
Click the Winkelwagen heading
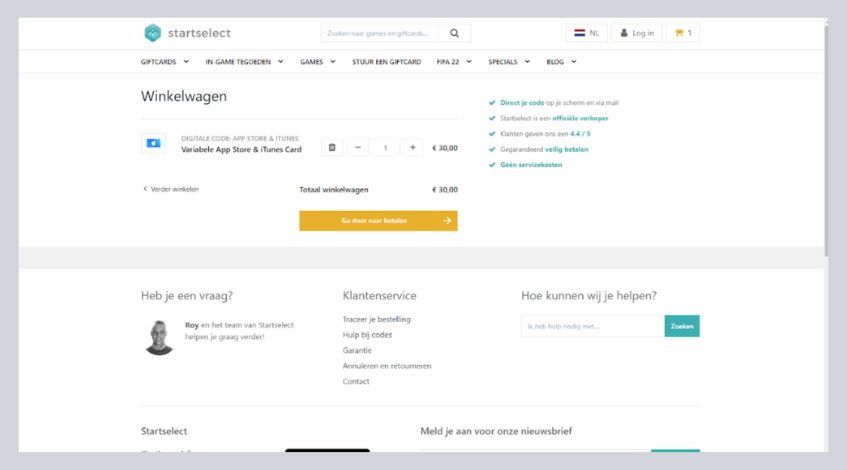pyautogui.click(x=184, y=96)
